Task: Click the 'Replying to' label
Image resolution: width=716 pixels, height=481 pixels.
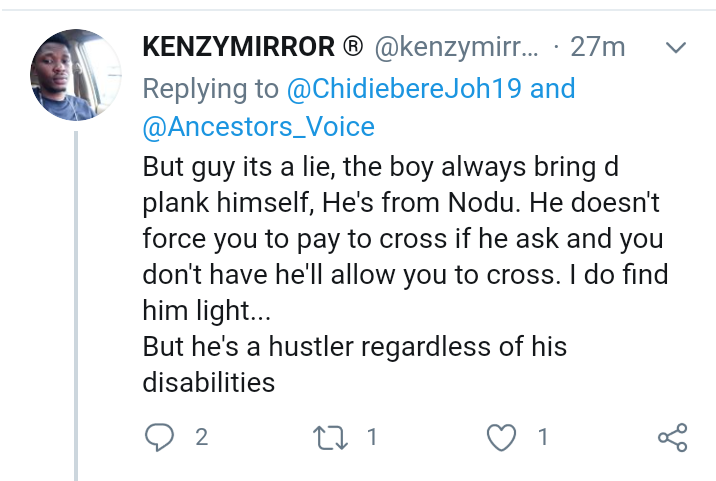Action: tap(210, 88)
